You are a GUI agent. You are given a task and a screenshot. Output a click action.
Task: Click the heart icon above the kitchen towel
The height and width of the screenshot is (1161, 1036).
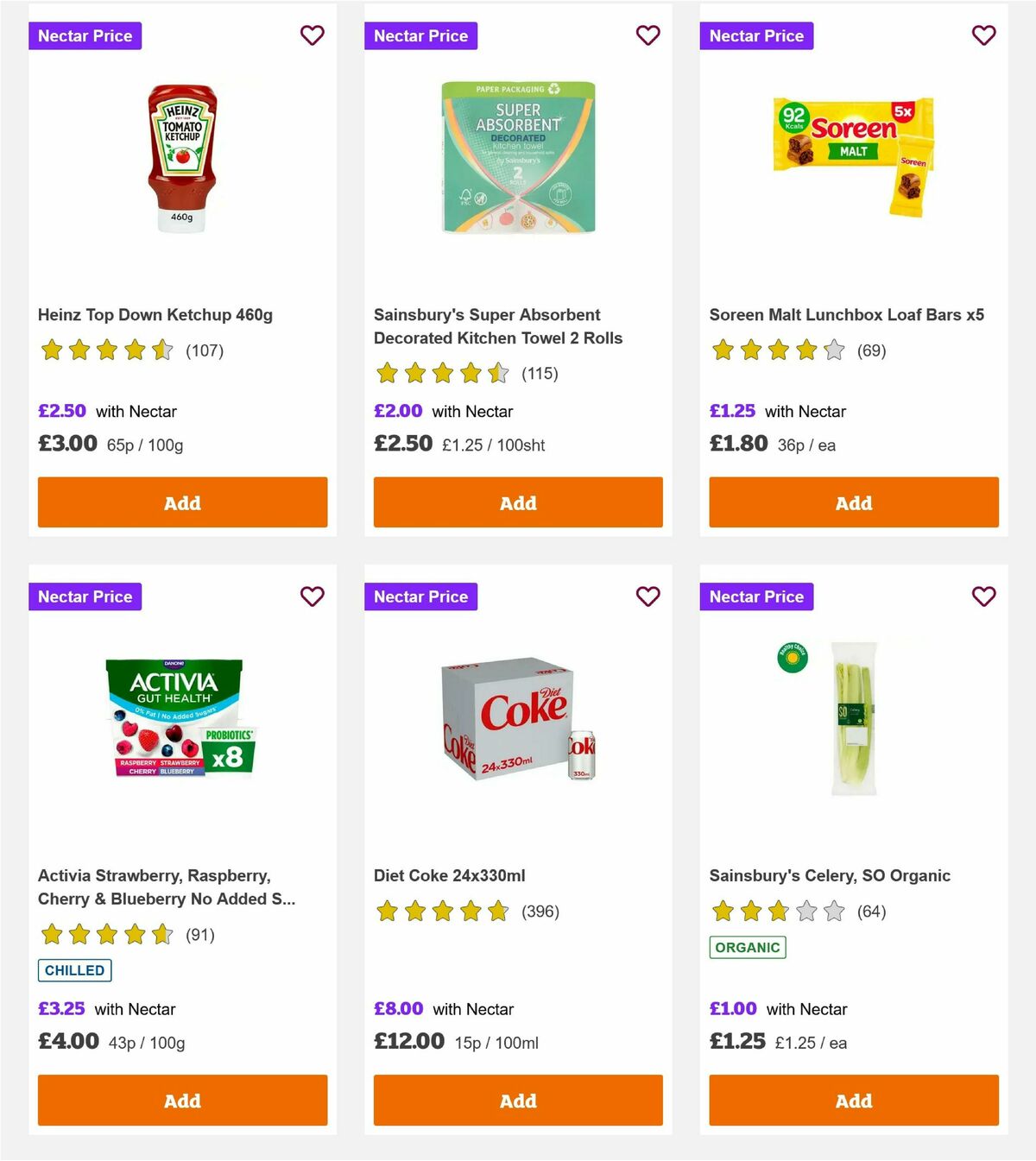click(x=647, y=35)
